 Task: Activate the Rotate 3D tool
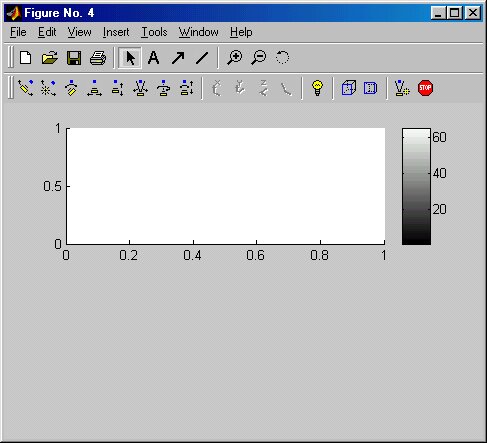[x=282, y=58]
